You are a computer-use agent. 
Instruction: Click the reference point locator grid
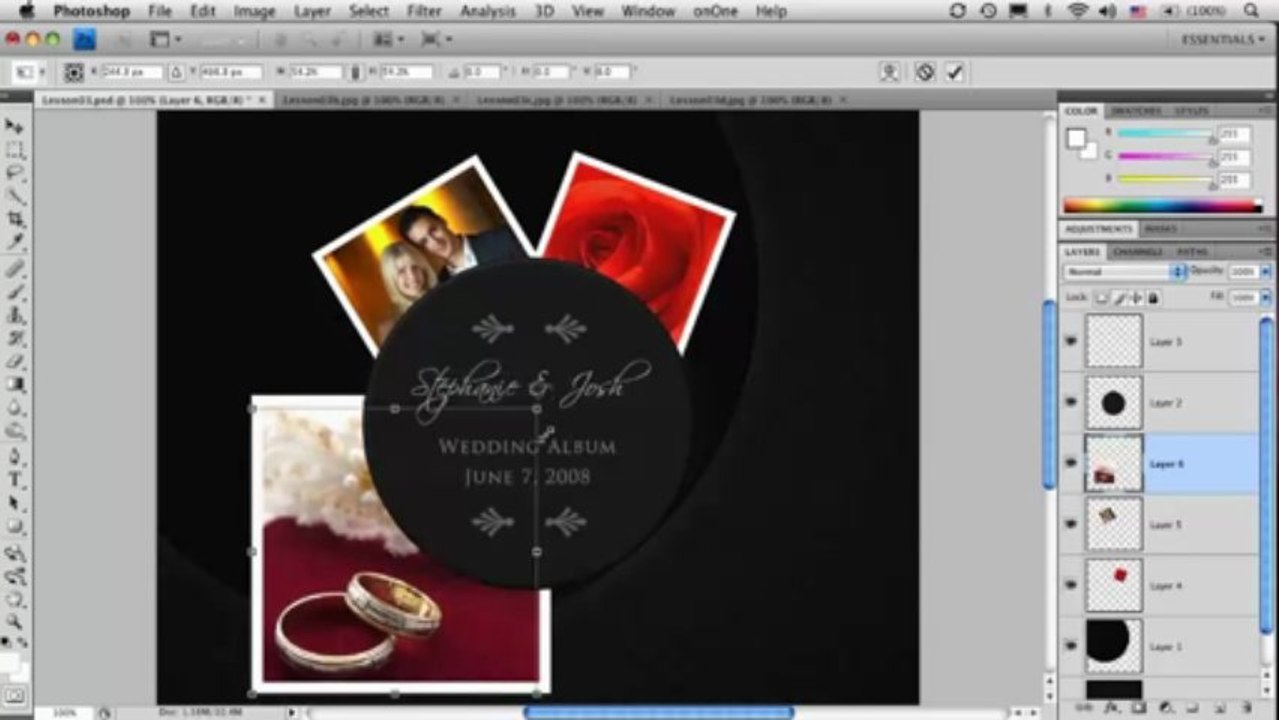click(x=74, y=72)
